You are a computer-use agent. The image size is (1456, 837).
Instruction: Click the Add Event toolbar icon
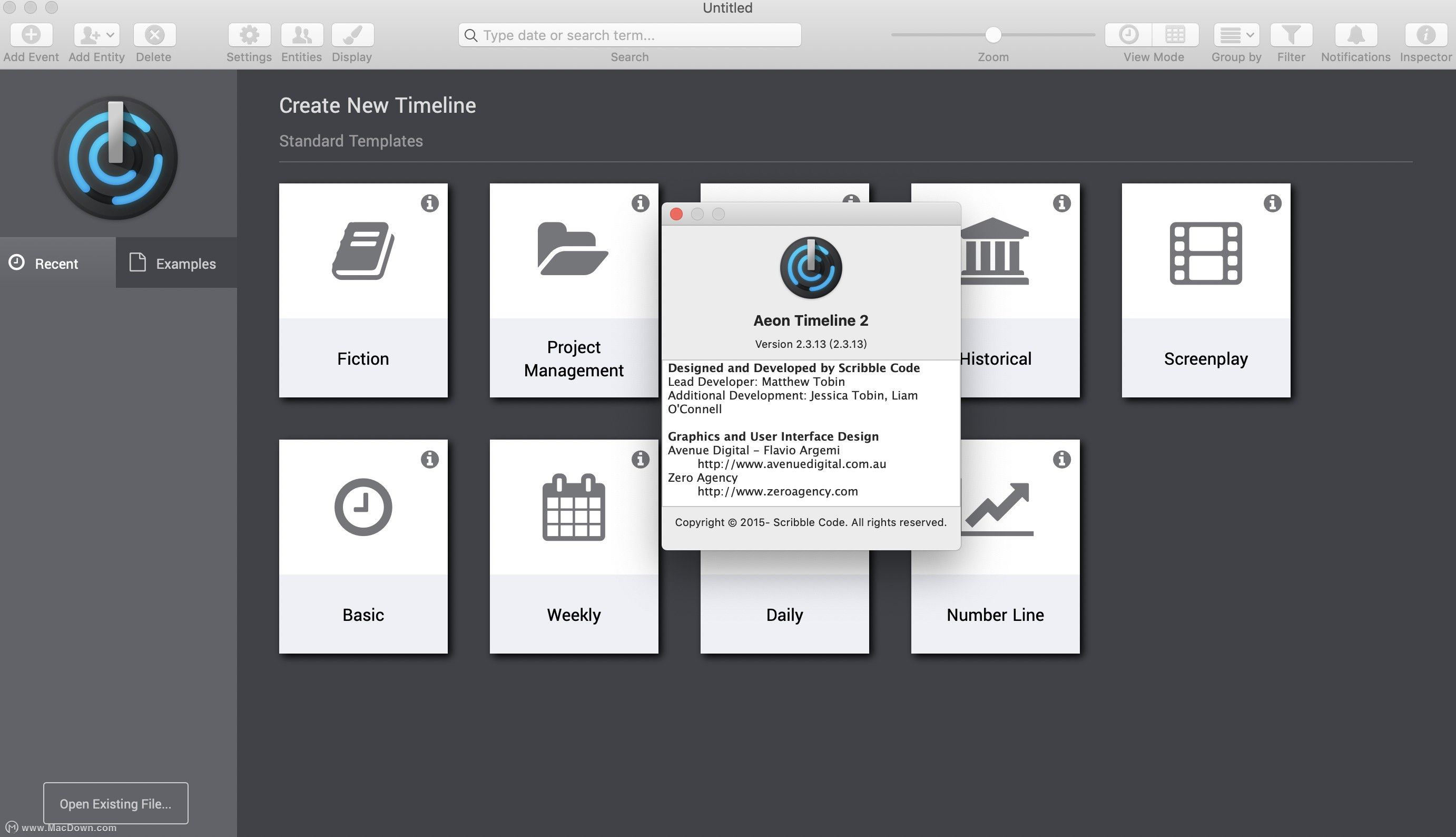(x=31, y=35)
